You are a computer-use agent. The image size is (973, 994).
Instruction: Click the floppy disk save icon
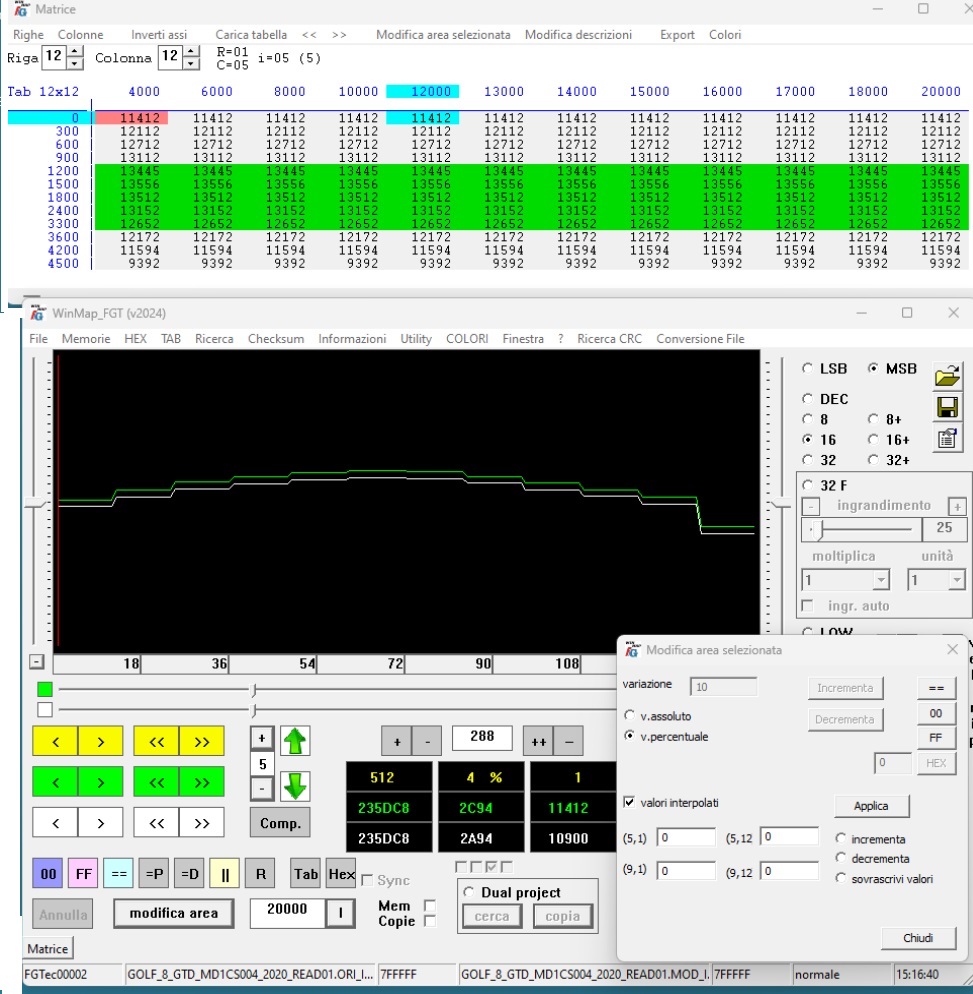pos(946,407)
